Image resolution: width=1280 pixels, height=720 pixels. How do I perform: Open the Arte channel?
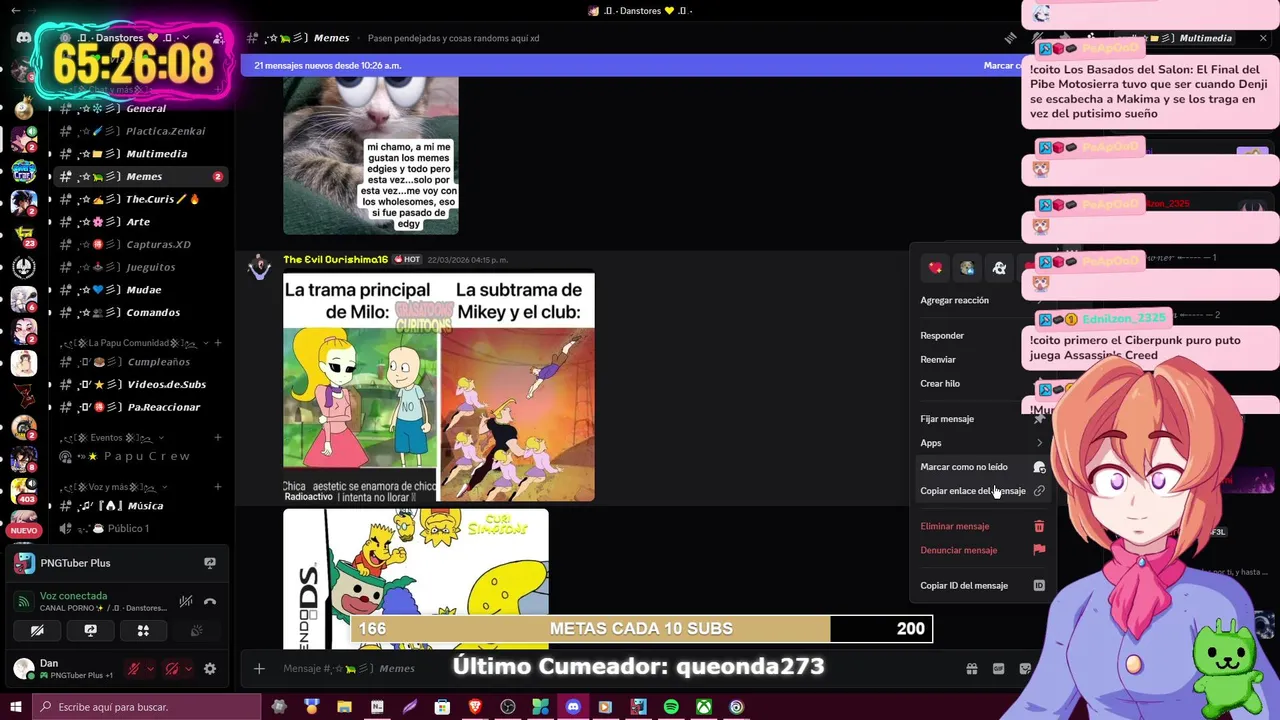[x=140, y=222]
